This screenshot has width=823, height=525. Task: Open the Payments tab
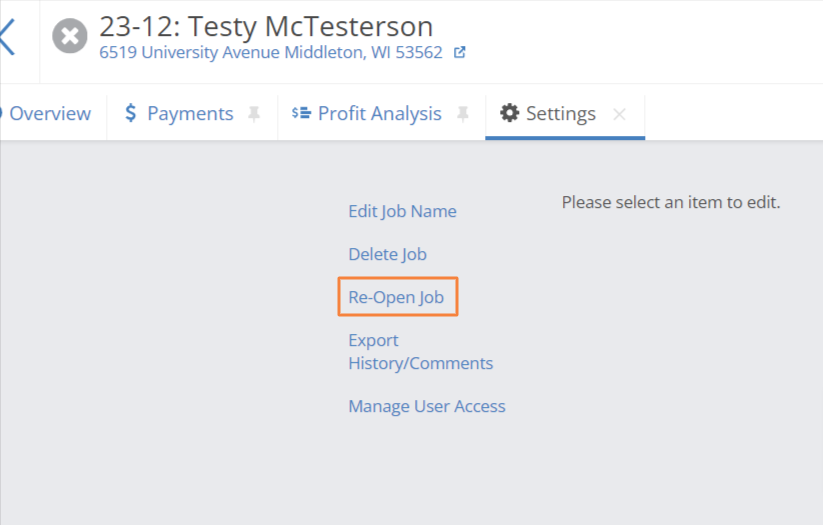coord(191,113)
